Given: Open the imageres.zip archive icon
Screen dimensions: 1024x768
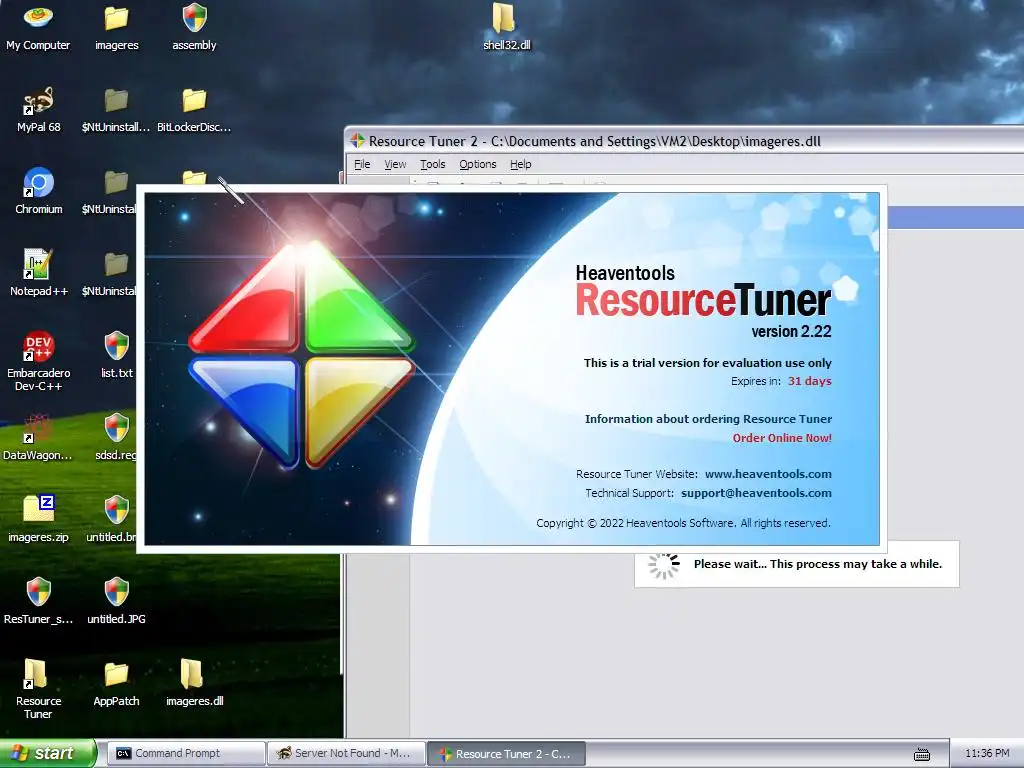Looking at the screenshot, I should (x=39, y=519).
